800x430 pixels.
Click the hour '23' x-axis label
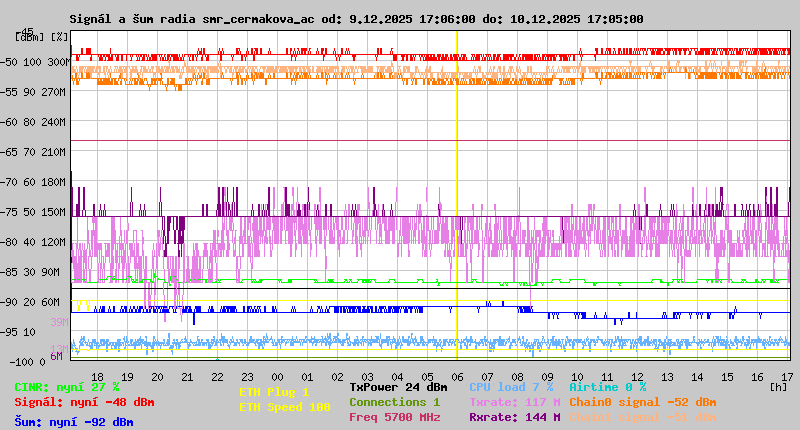pos(247,377)
